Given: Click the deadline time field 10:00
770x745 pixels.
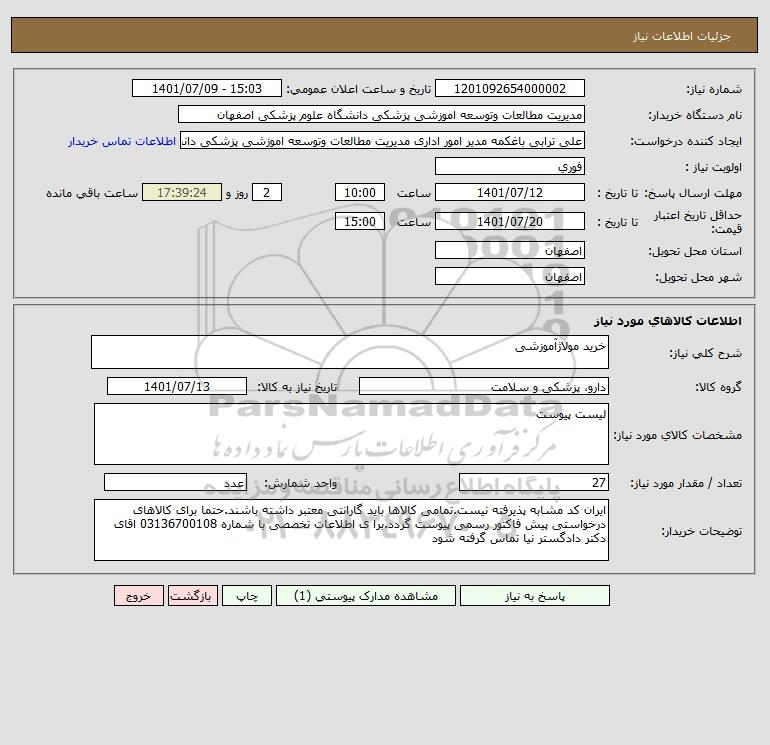Looking at the screenshot, I should tap(359, 193).
